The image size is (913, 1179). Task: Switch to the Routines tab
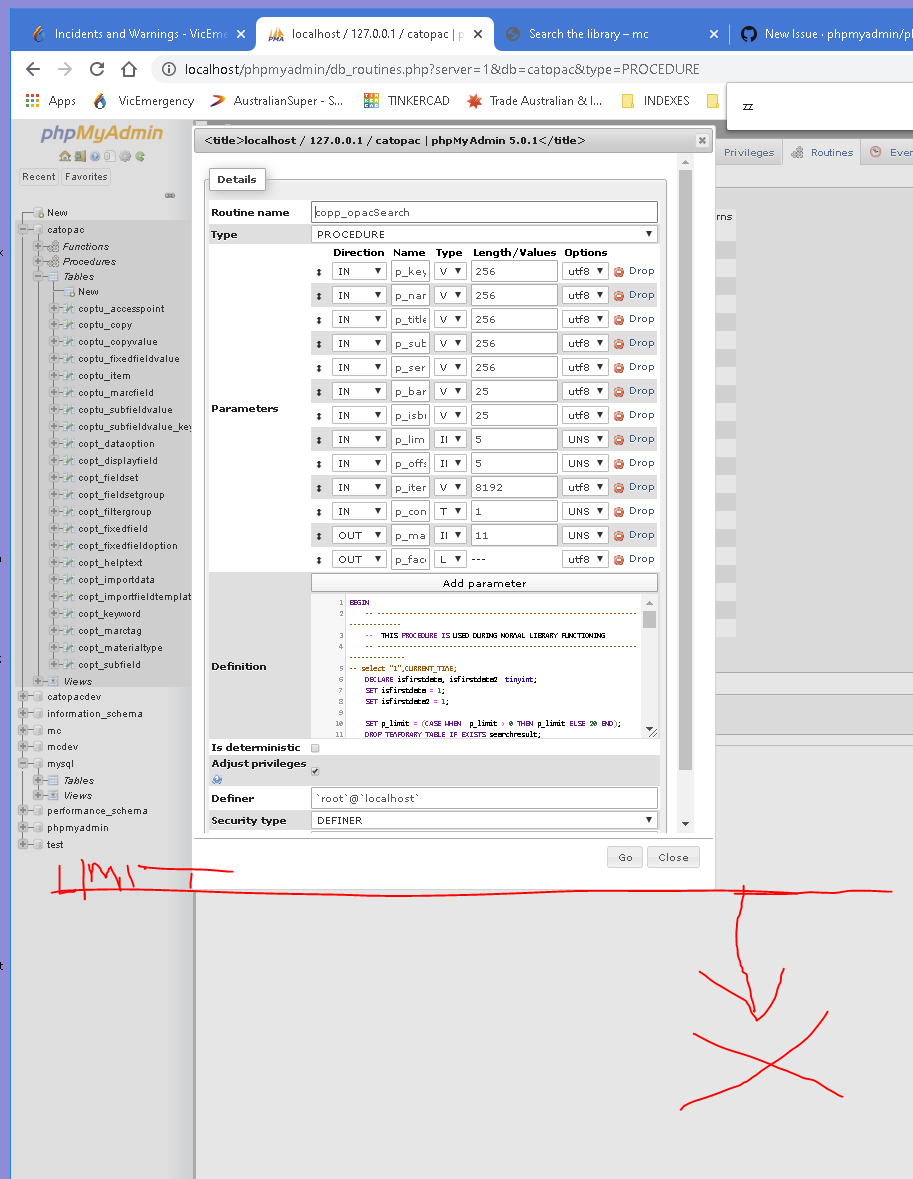coord(822,153)
